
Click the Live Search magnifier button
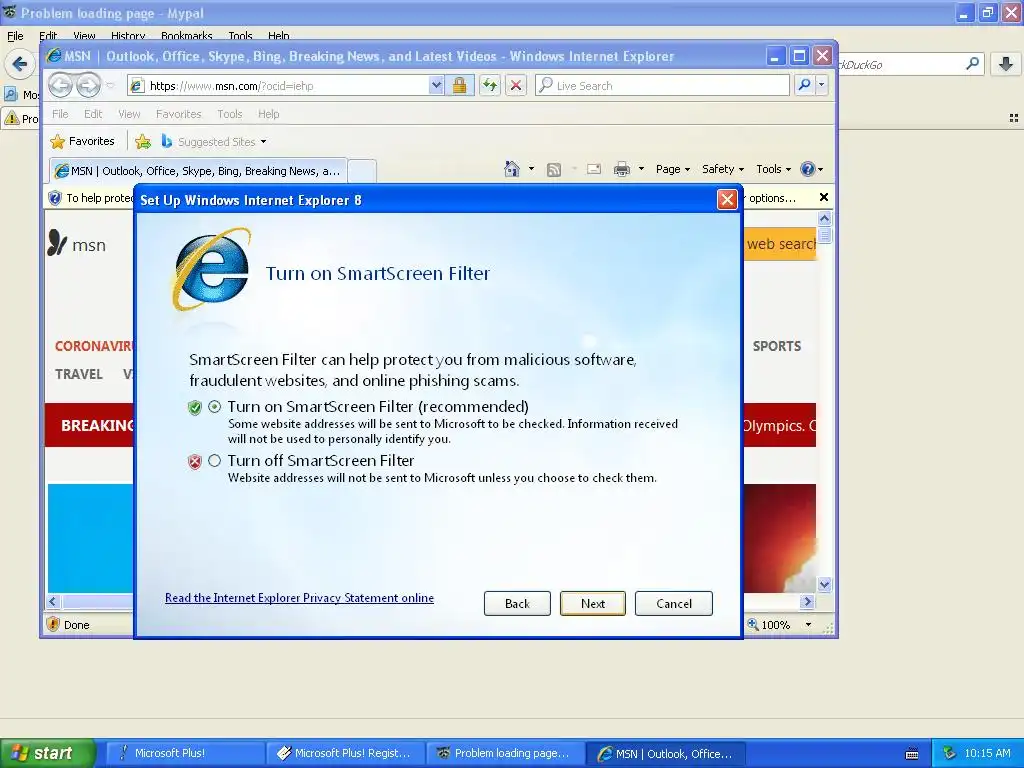point(805,85)
